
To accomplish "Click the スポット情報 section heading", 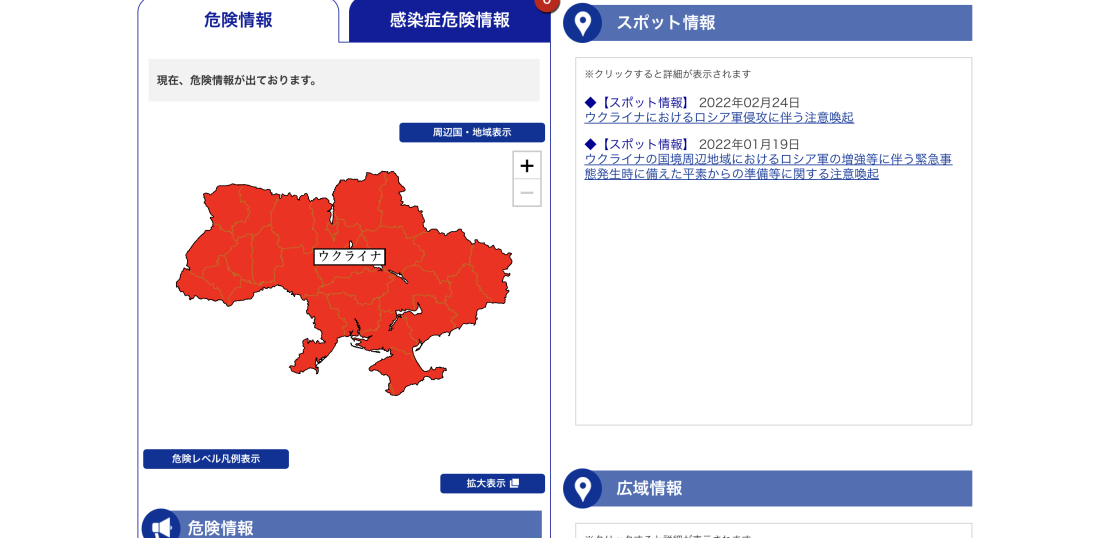I will coord(666,22).
